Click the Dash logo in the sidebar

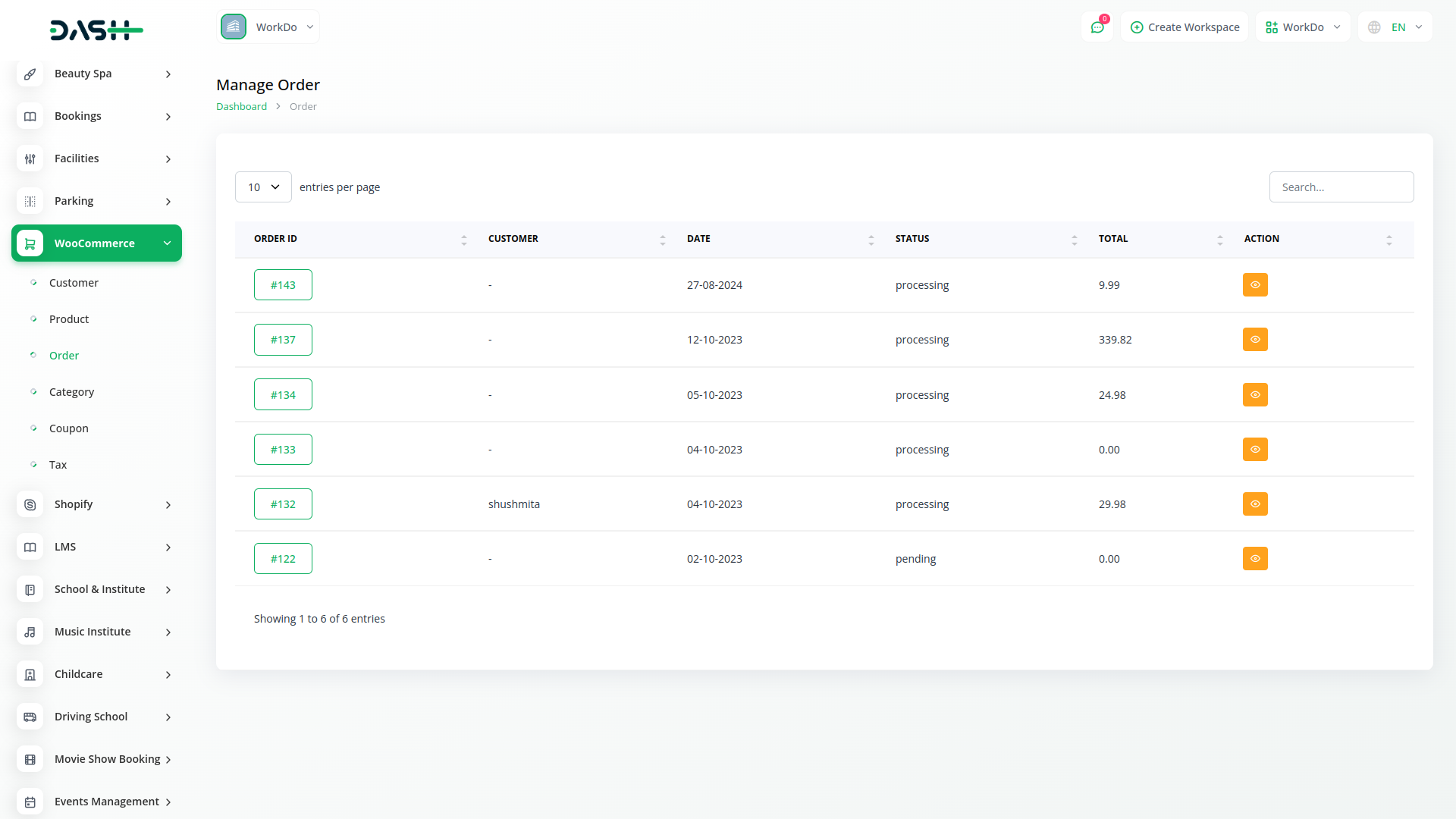pyautogui.click(x=96, y=30)
